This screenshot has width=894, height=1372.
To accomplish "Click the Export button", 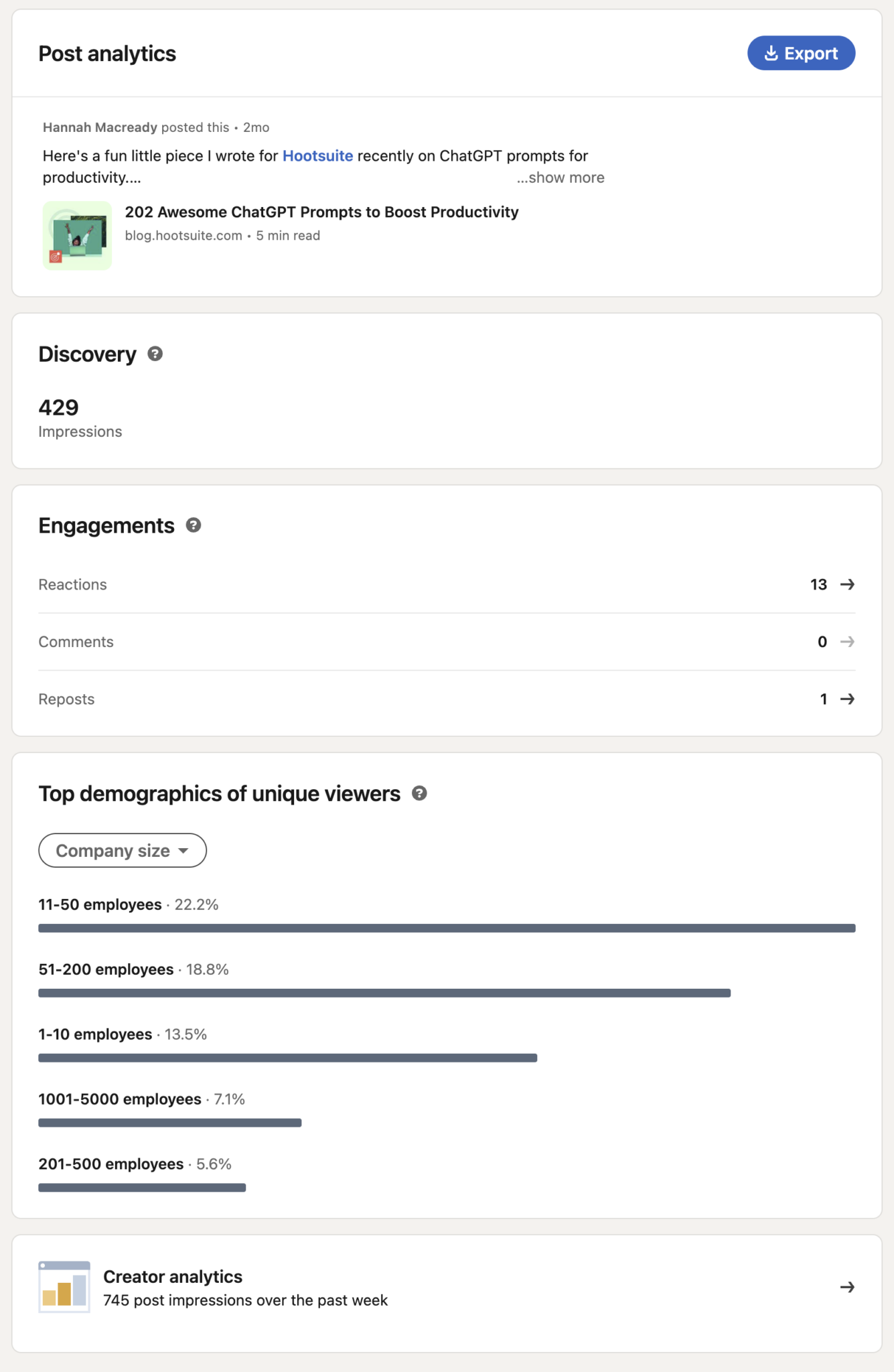I will point(801,53).
